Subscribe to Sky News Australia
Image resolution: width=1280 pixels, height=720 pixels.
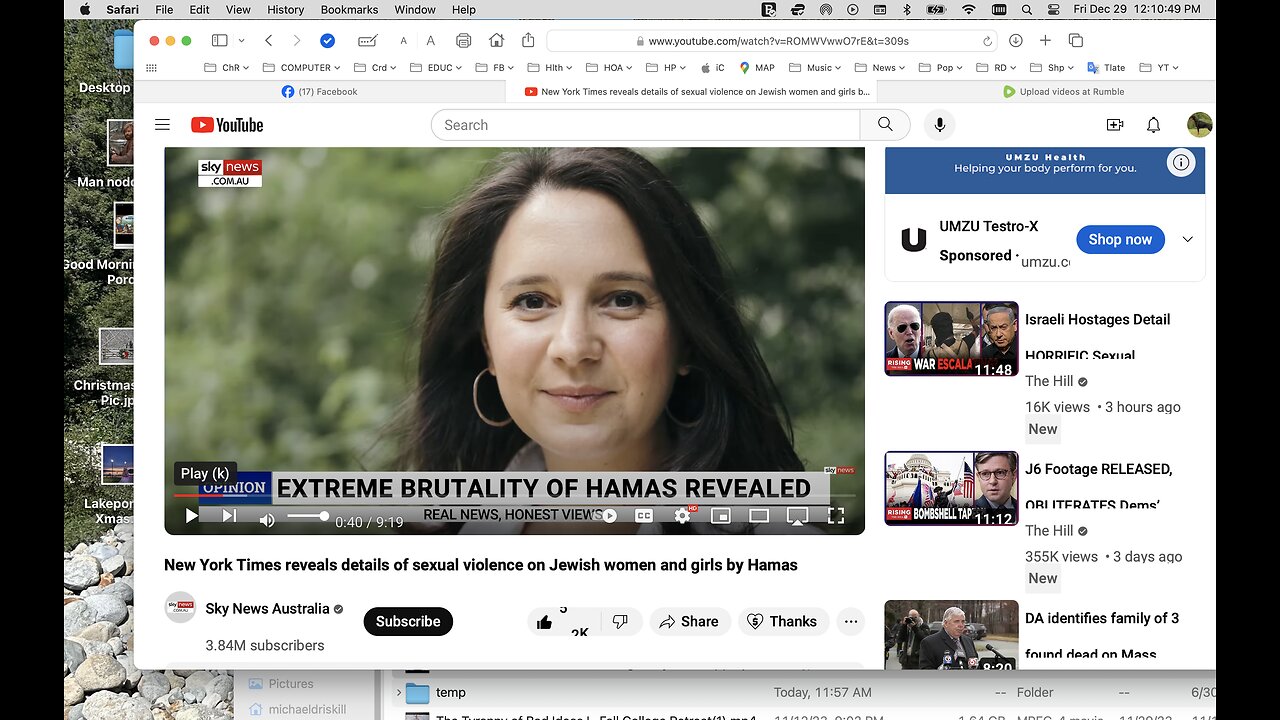(x=408, y=621)
